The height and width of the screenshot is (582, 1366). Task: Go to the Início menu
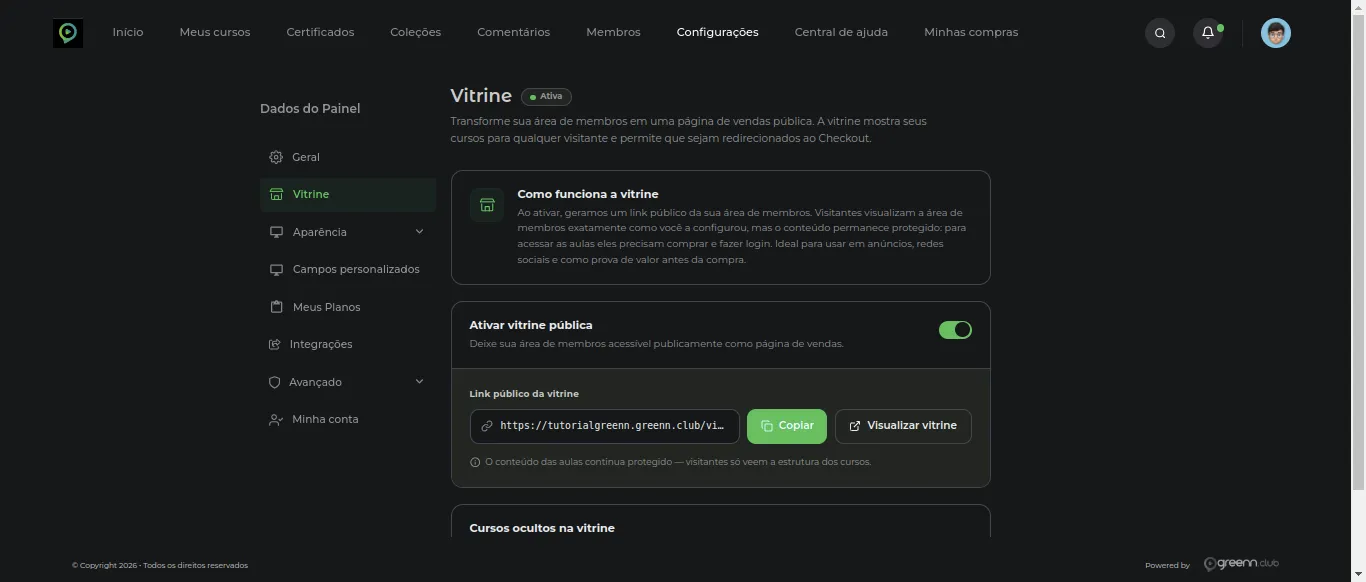[128, 32]
